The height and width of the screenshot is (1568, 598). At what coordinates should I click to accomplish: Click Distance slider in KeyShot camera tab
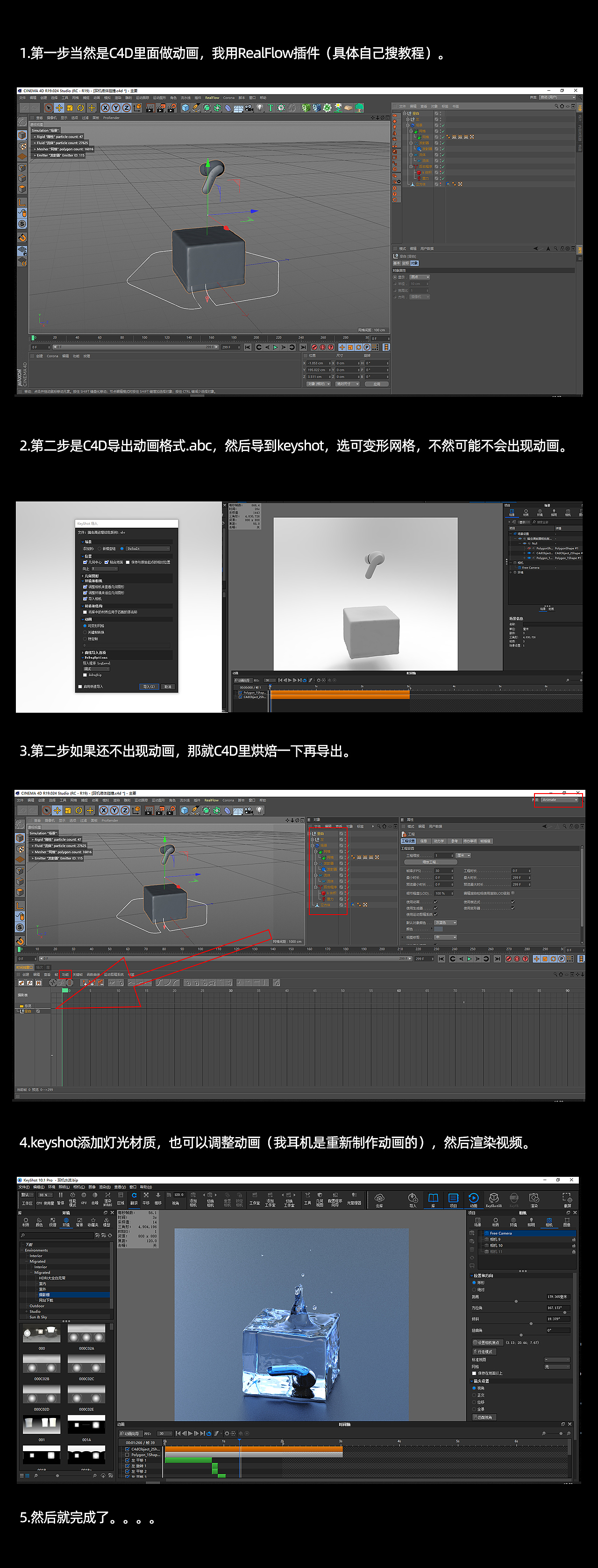click(x=521, y=1302)
